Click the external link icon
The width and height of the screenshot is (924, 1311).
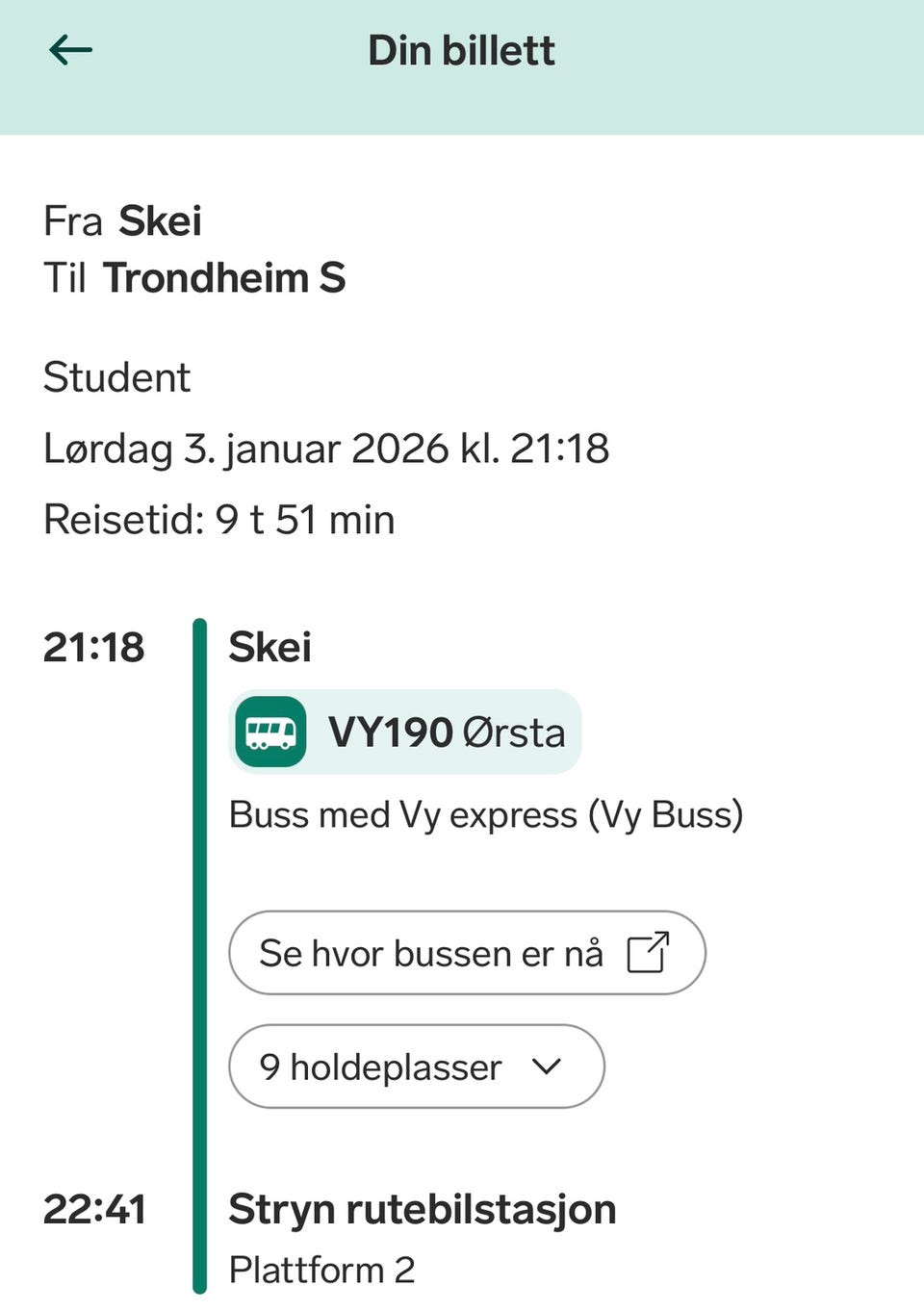pyautogui.click(x=648, y=953)
